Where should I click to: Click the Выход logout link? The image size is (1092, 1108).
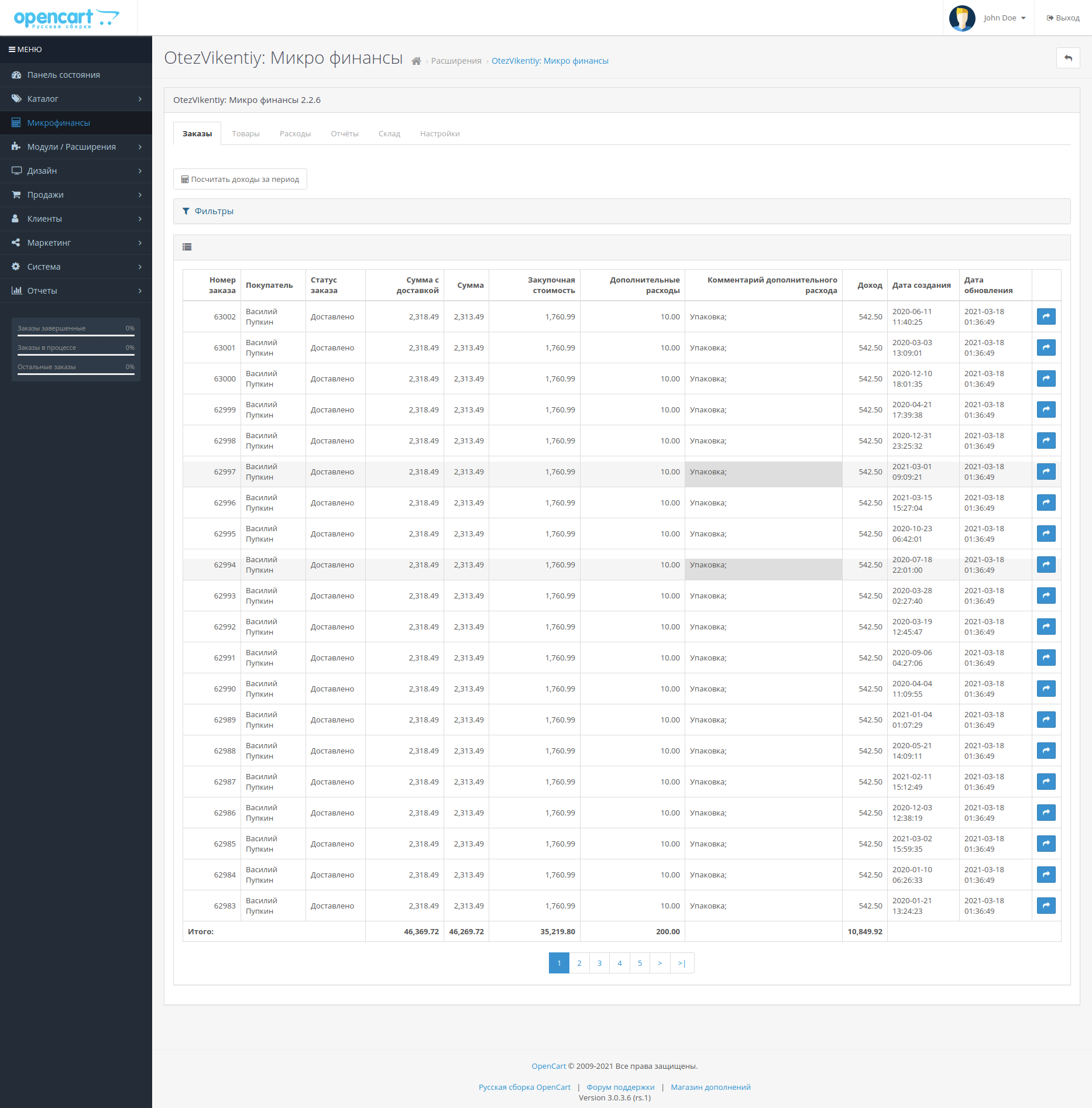tap(1063, 18)
